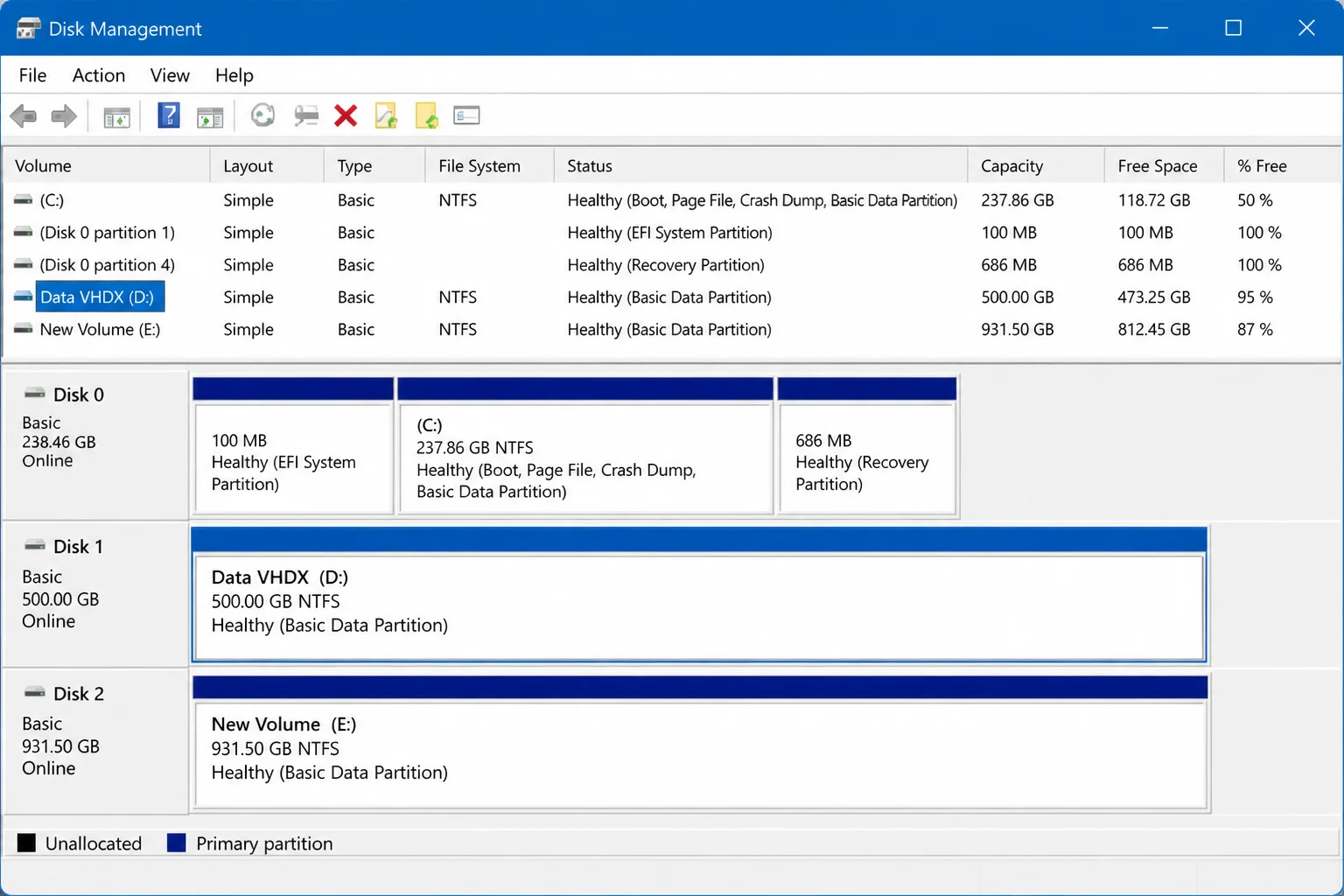Open the View menu
Screen dimensions: 1344x896
(170, 75)
